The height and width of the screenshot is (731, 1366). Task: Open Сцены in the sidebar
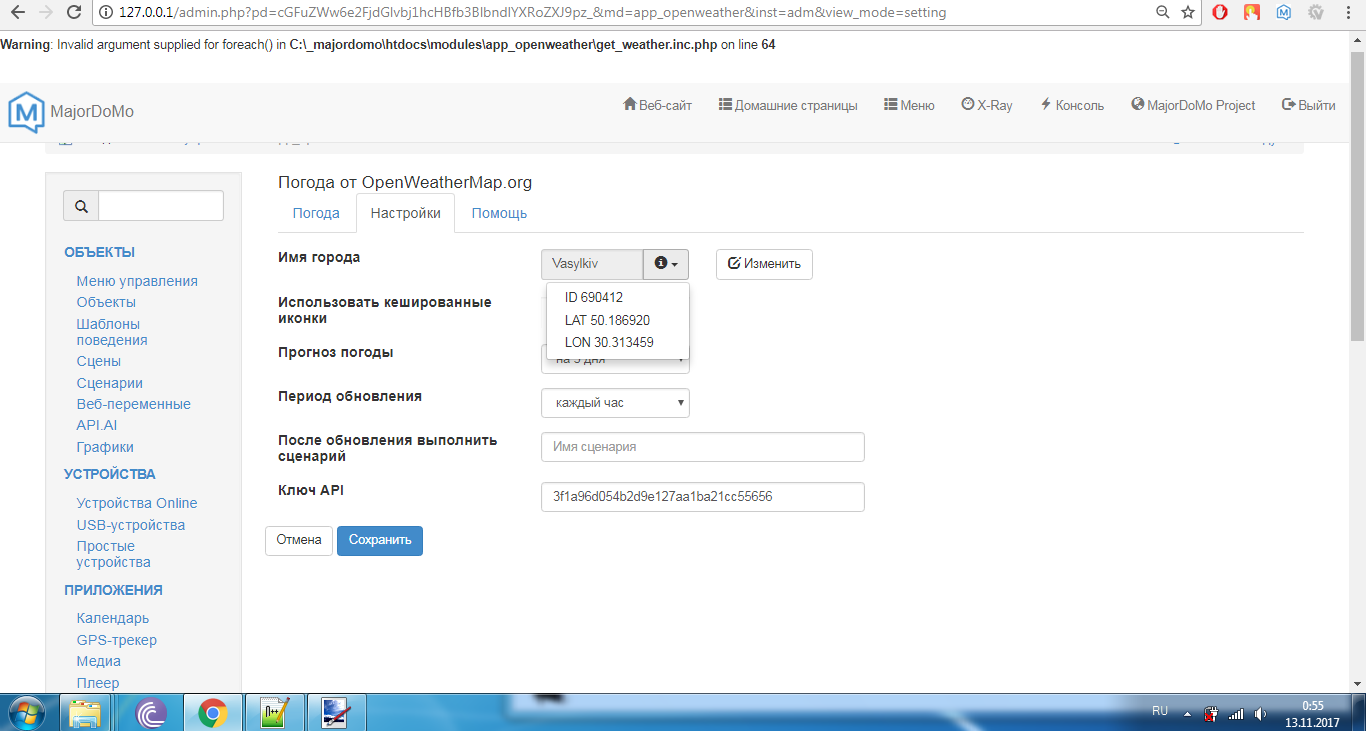point(98,361)
